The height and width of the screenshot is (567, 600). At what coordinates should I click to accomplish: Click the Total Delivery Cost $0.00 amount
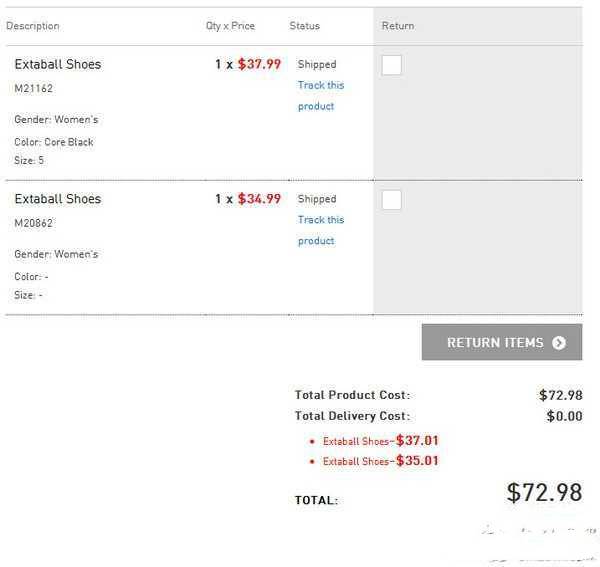click(x=564, y=416)
